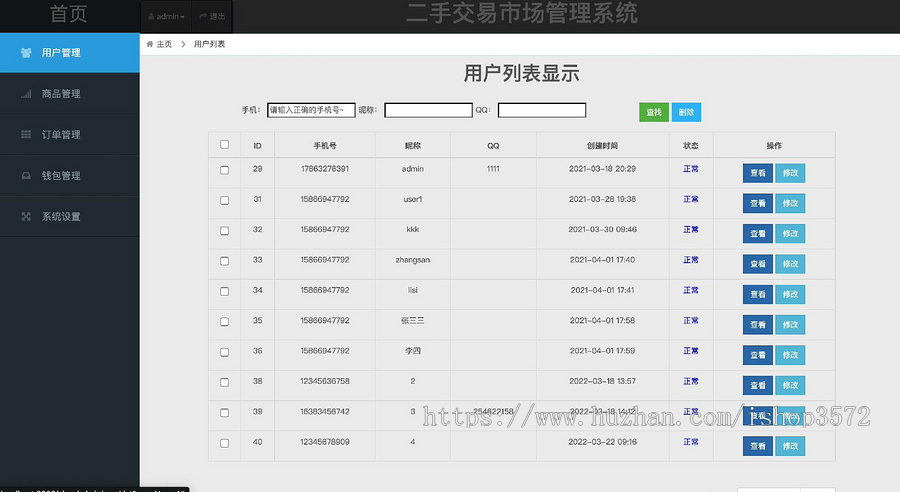Image resolution: width=900 pixels, height=492 pixels.
Task: Click 修改 for user zhangsan
Action: 790,264
